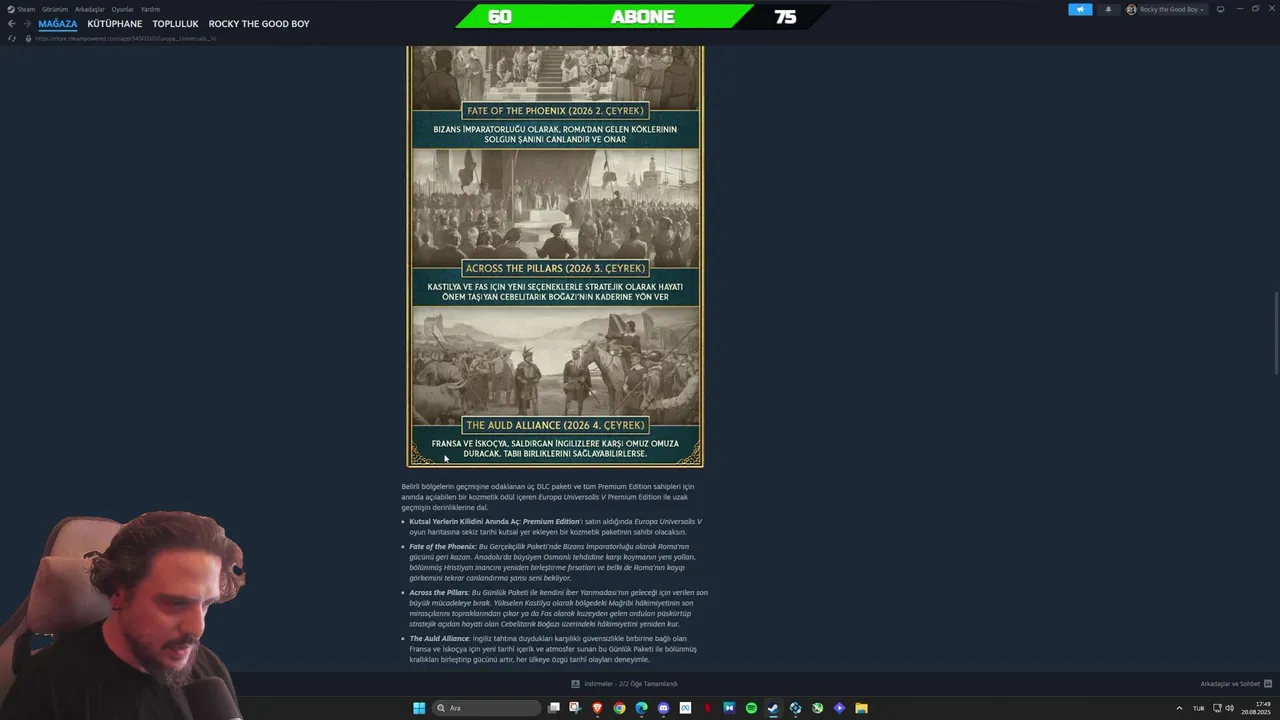
Task: Open Google Chrome from taskbar
Action: pyautogui.click(x=619, y=708)
